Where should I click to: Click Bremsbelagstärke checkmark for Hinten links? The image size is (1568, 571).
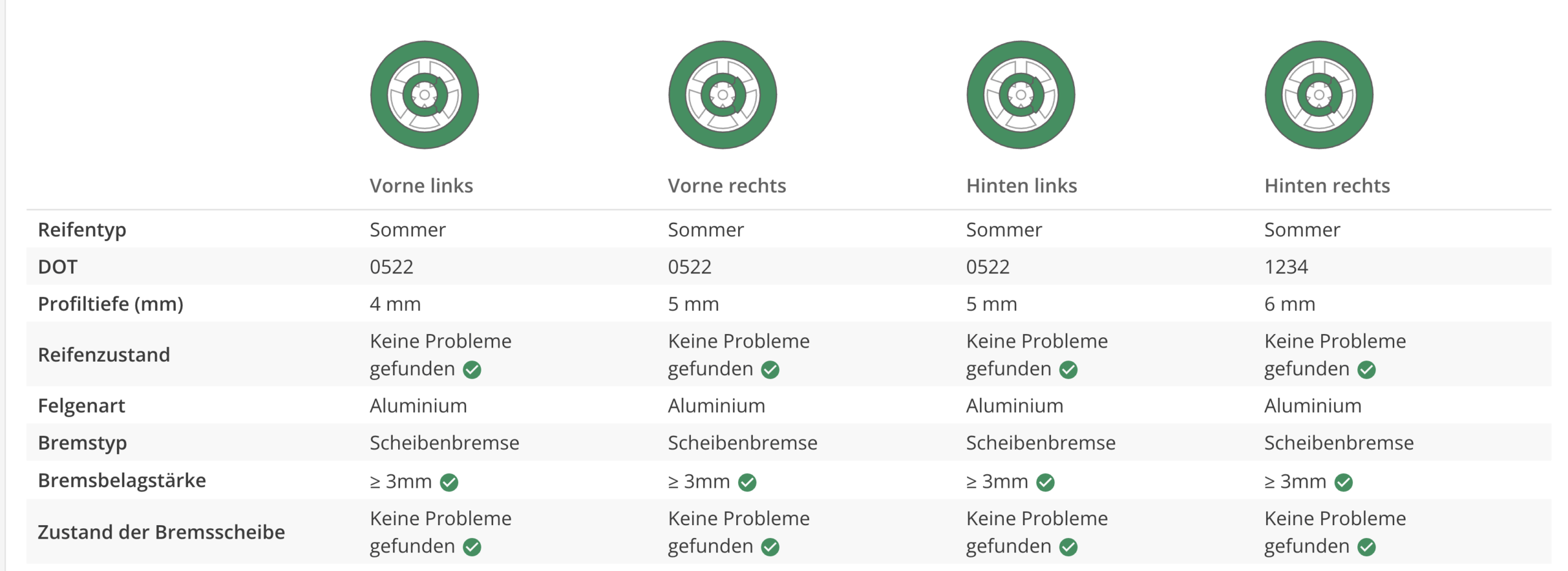(1045, 482)
